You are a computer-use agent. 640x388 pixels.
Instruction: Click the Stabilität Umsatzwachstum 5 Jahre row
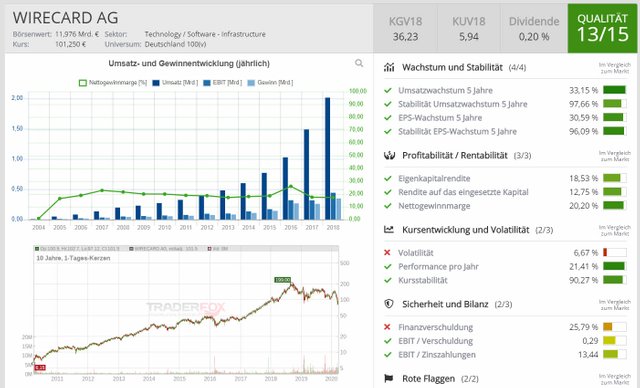(505, 104)
